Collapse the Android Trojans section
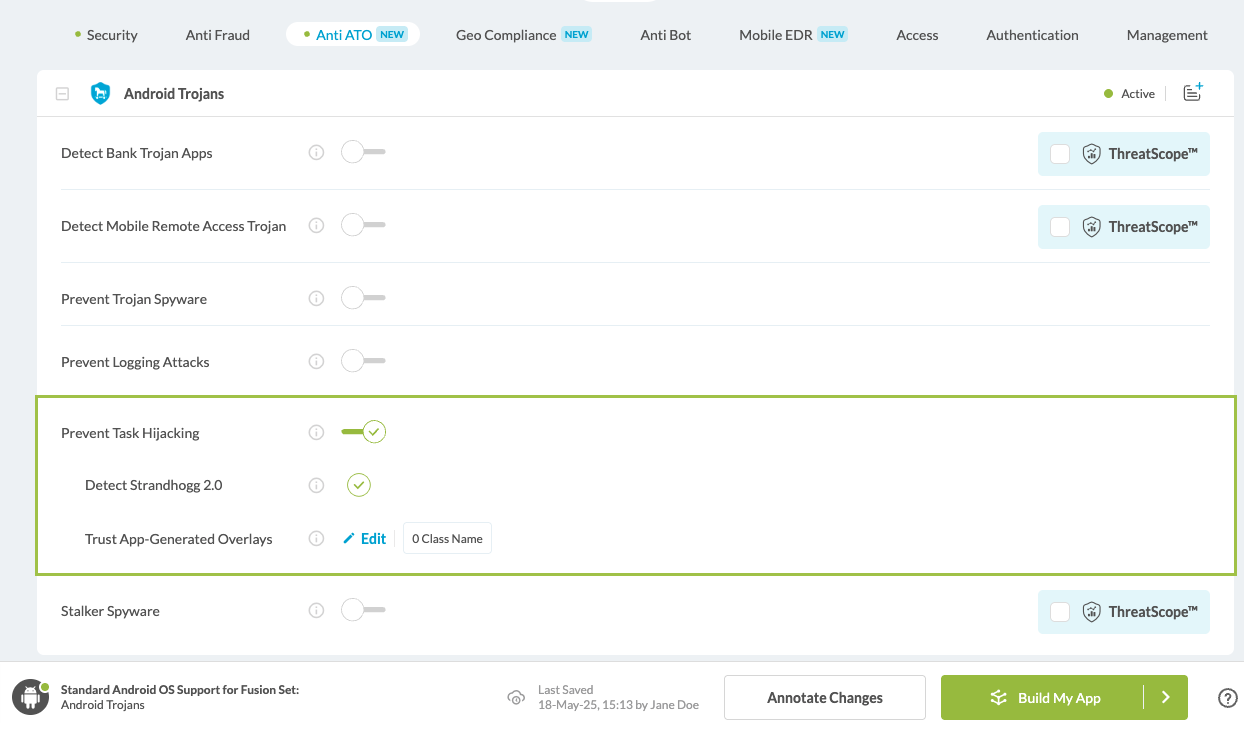This screenshot has height=729, width=1244. 62,94
